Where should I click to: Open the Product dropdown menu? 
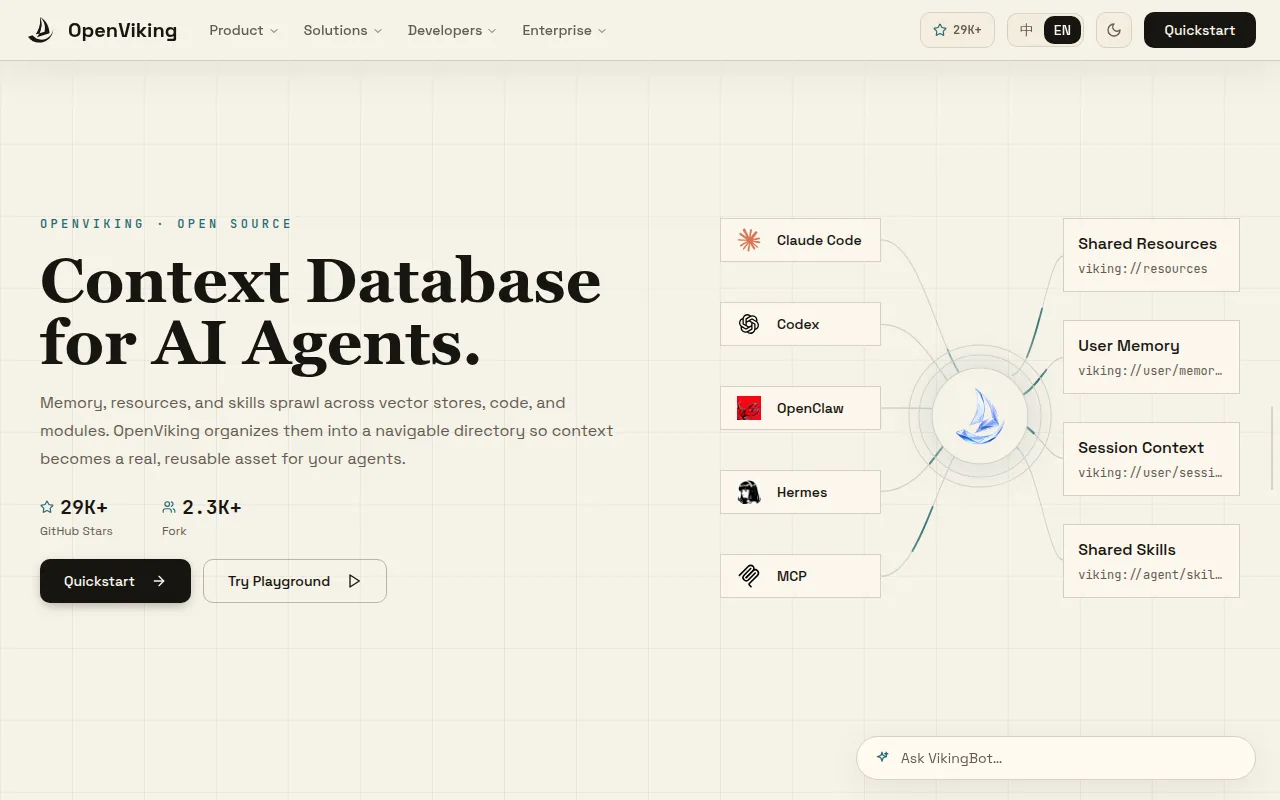click(x=244, y=30)
